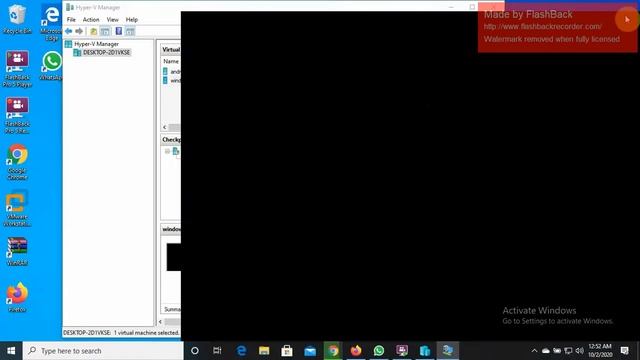
Task: Click the network tray icon
Action: click(x=568, y=351)
